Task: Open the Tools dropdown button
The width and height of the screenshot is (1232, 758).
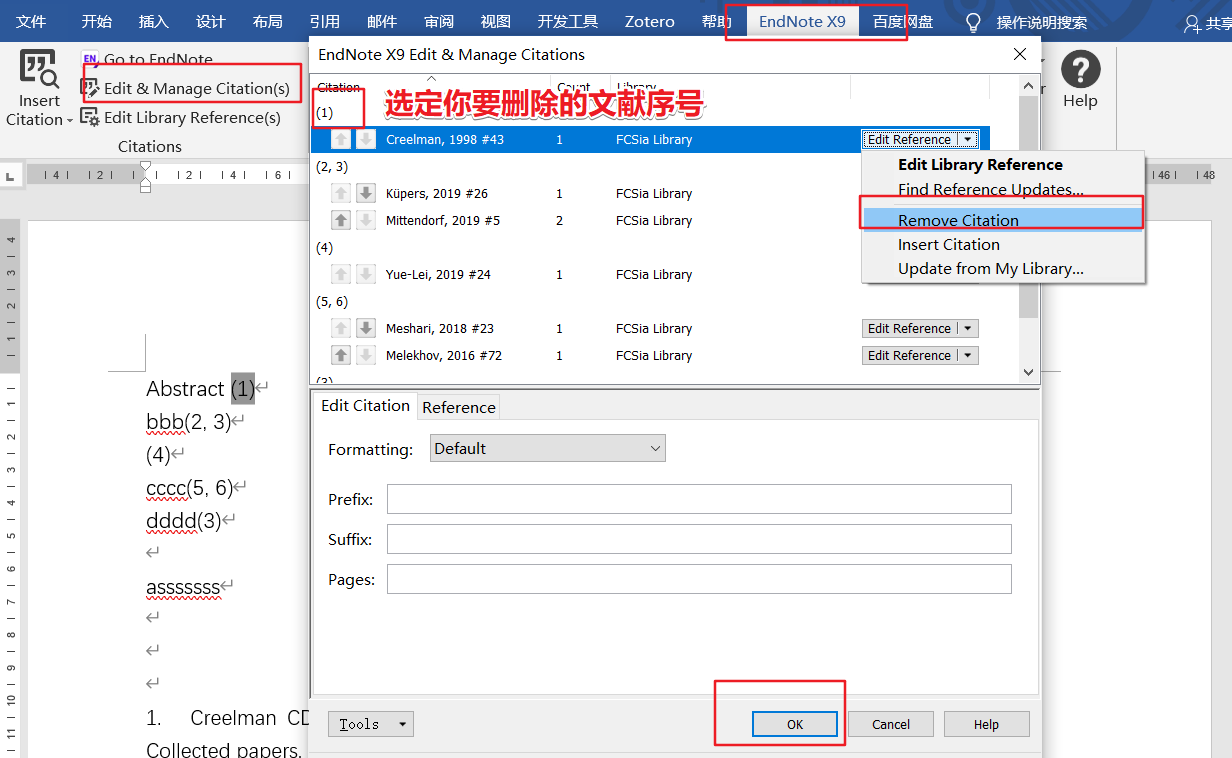Action: (x=370, y=724)
